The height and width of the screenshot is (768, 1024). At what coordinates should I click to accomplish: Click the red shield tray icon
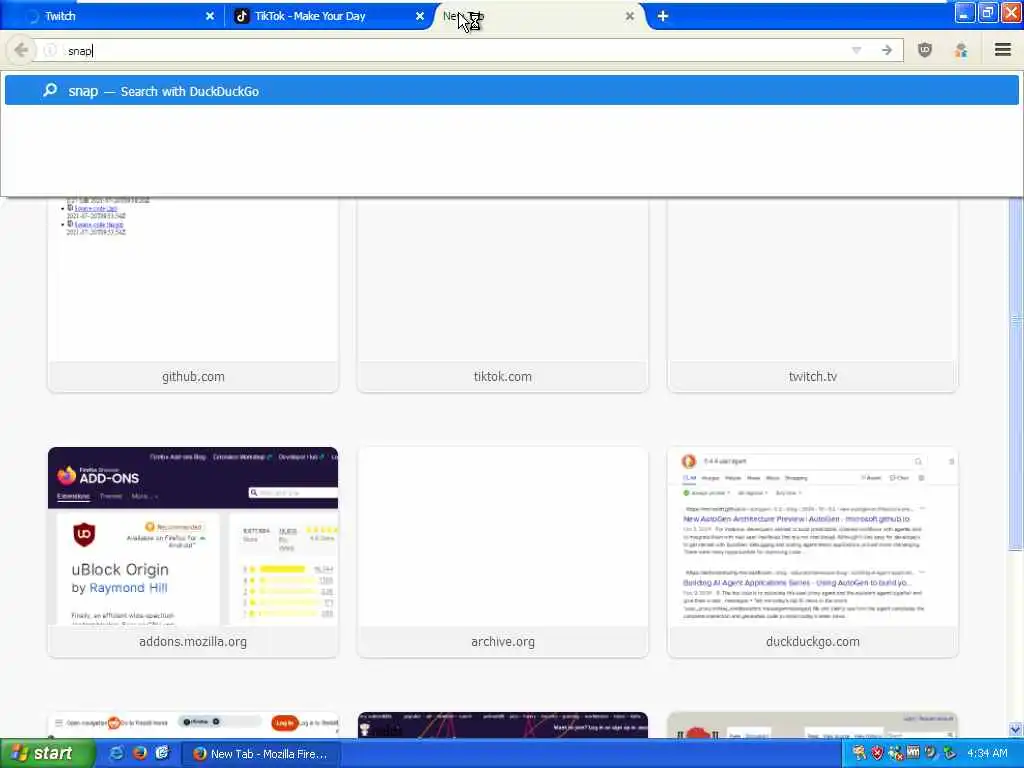[x=877, y=754]
